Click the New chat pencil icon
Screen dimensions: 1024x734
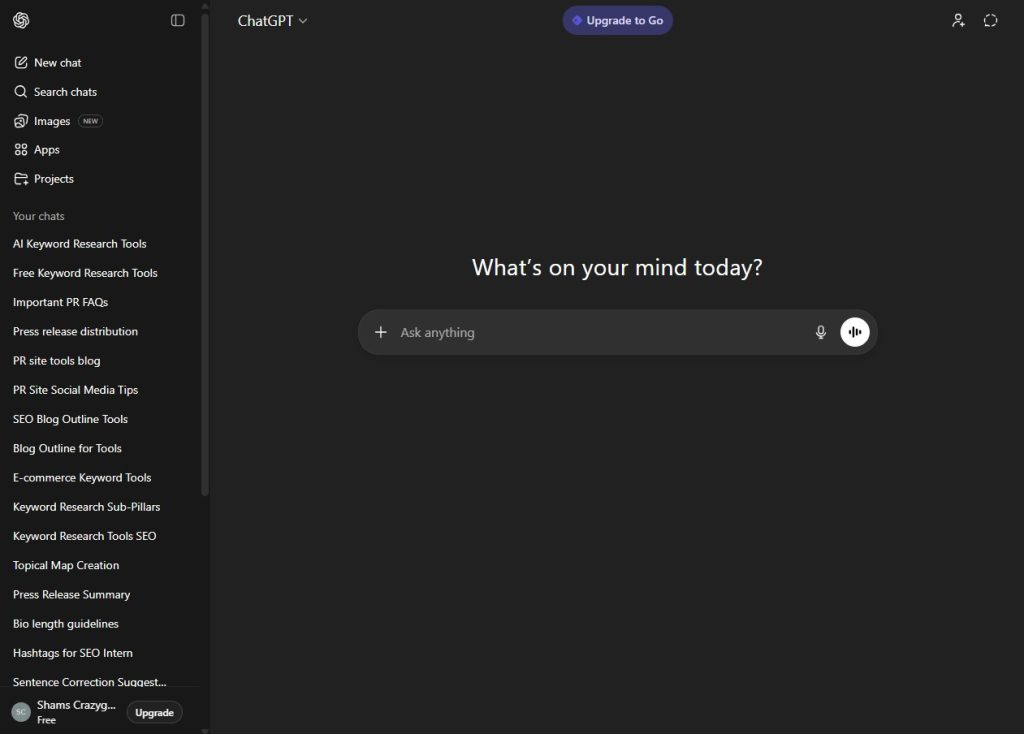point(21,63)
